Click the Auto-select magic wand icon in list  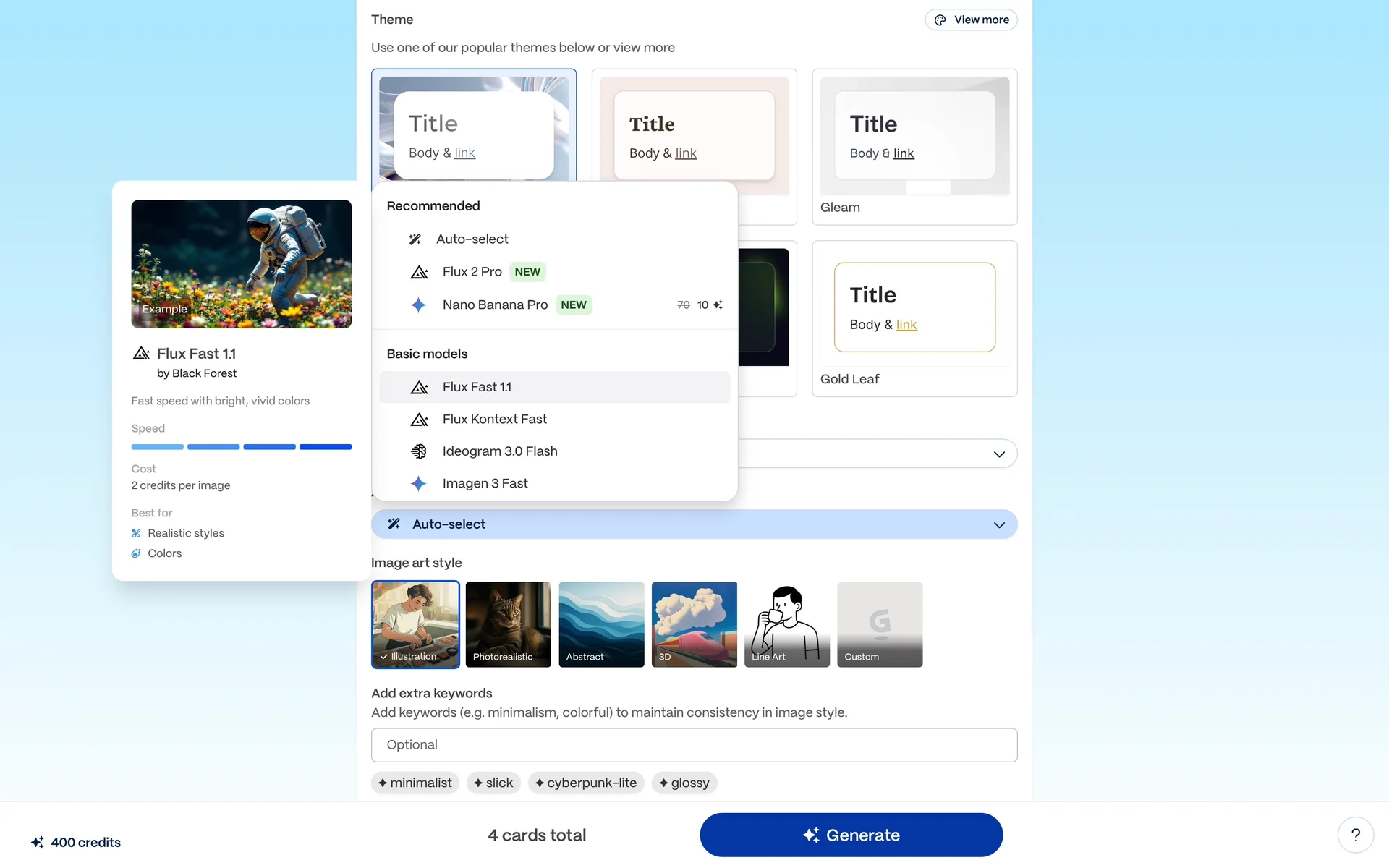(415, 239)
